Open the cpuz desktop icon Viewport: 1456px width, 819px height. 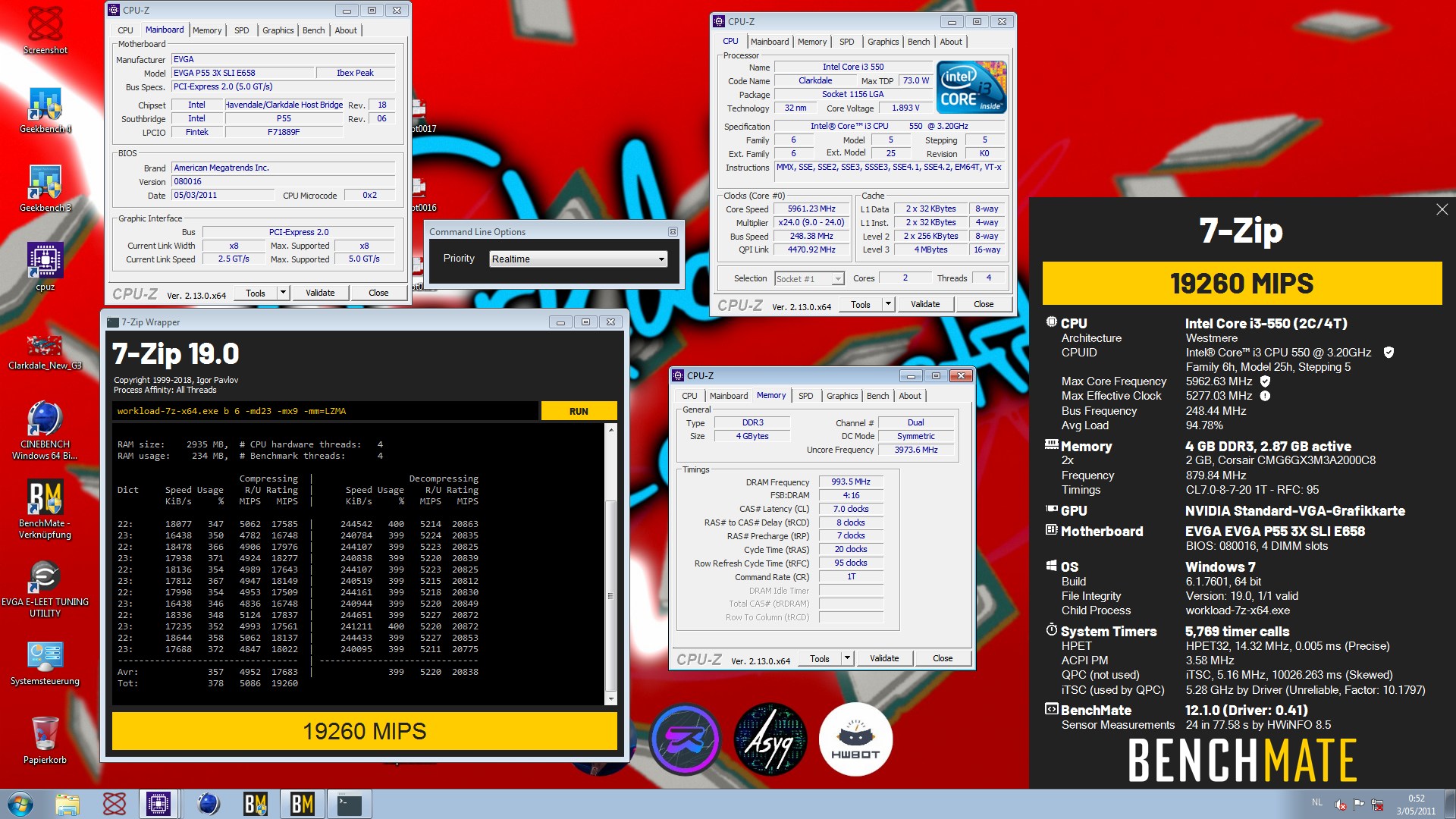point(45,267)
